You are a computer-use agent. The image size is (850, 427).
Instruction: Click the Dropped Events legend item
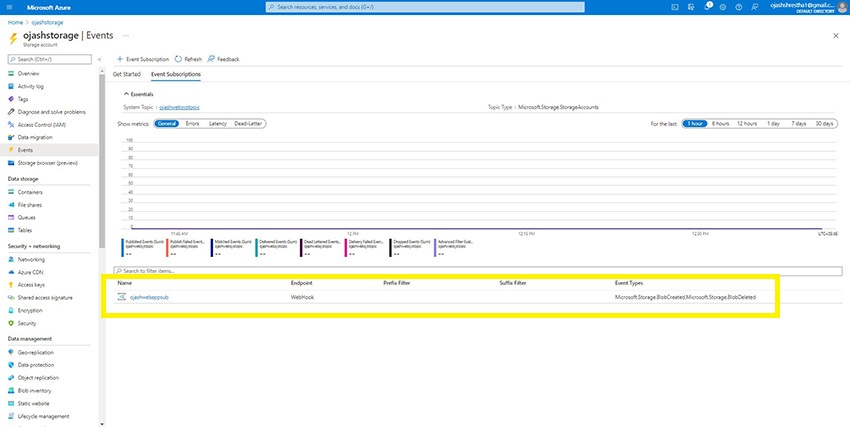[x=410, y=247]
